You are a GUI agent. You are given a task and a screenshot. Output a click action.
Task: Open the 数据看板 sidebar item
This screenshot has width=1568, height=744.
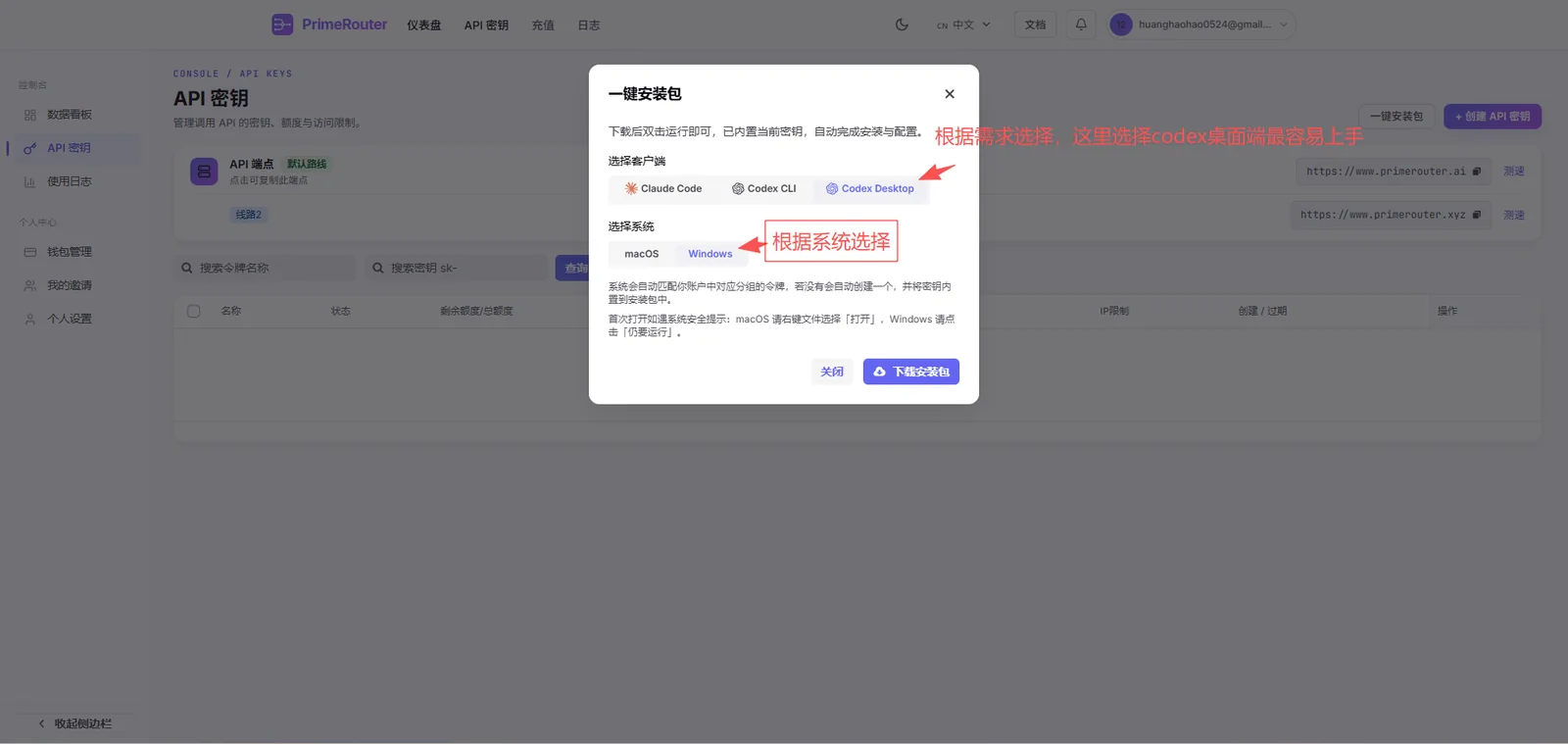point(71,115)
